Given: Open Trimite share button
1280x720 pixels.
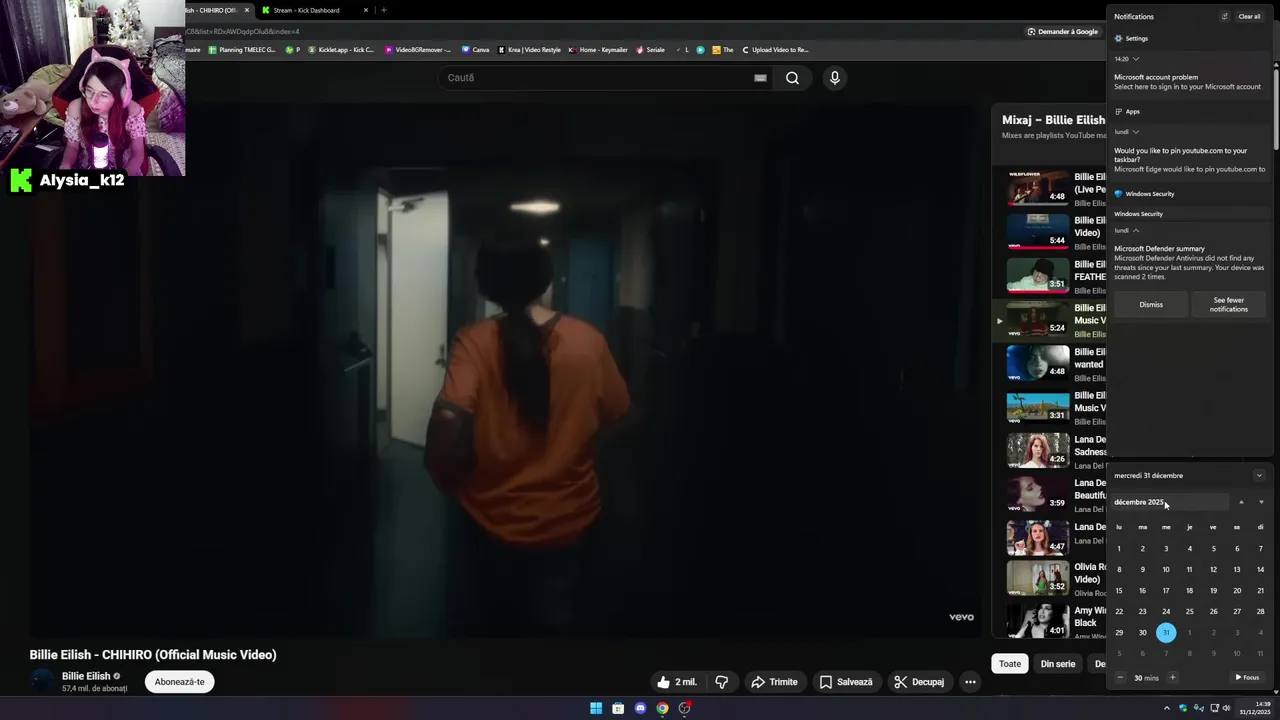Looking at the screenshot, I should click(774, 682).
